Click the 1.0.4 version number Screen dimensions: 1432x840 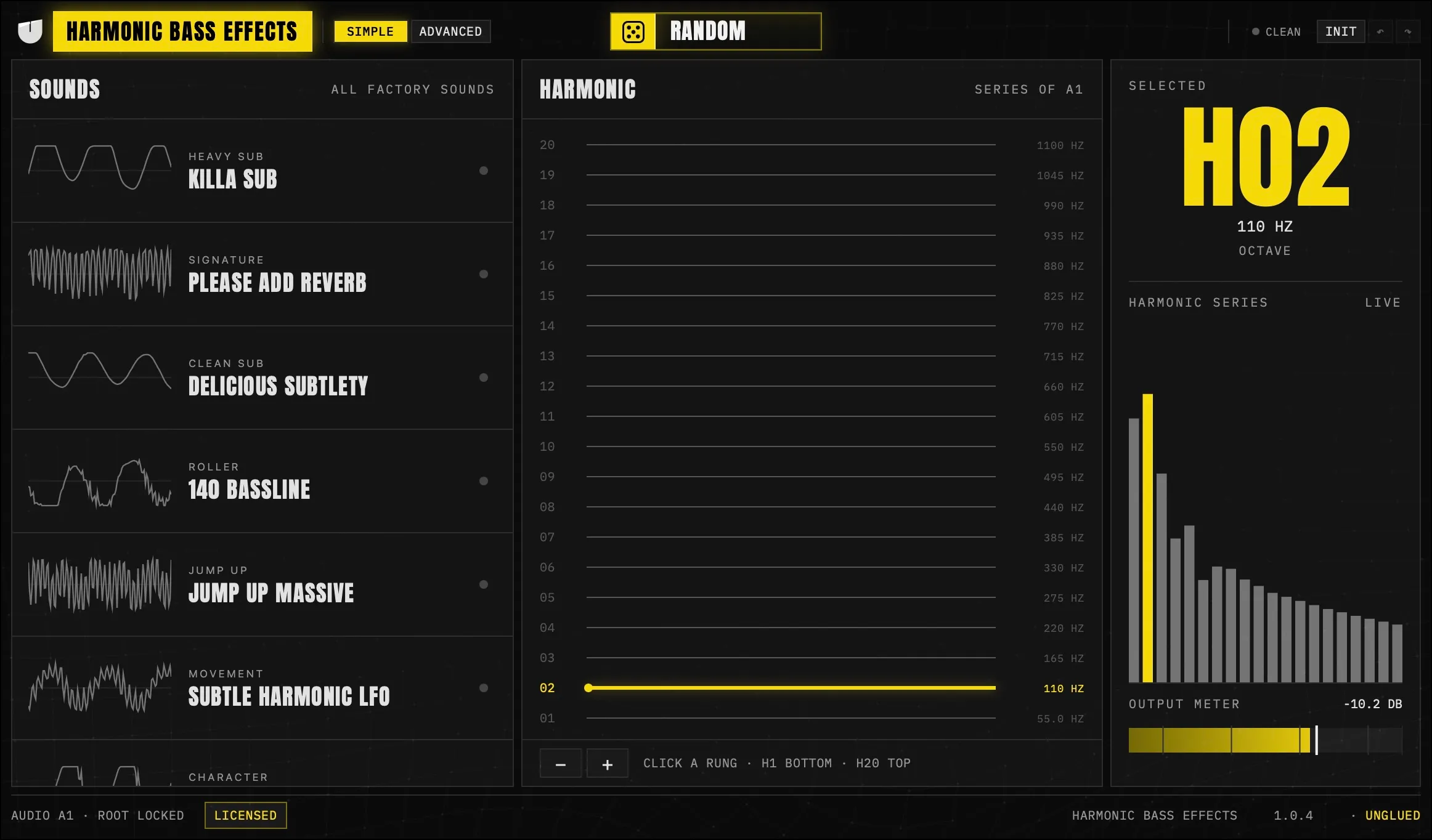(x=1293, y=815)
